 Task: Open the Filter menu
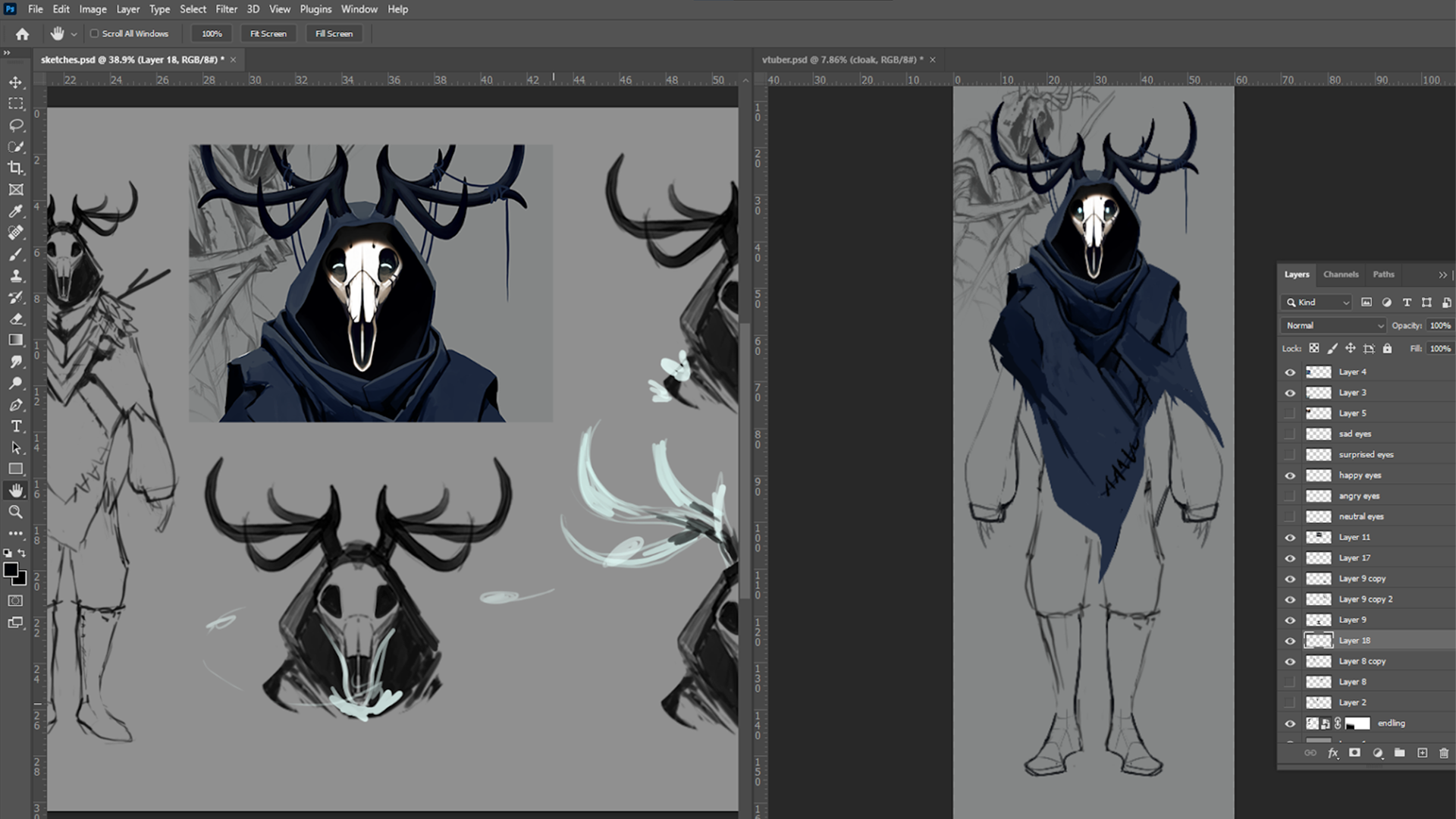pyautogui.click(x=226, y=9)
